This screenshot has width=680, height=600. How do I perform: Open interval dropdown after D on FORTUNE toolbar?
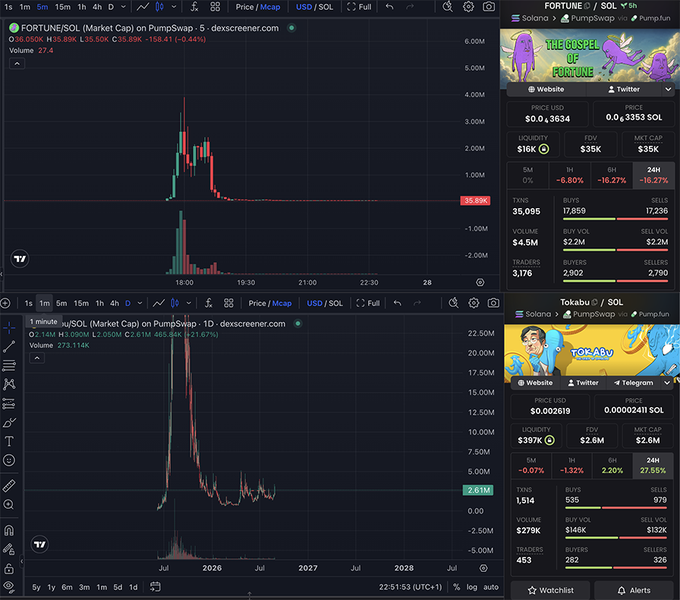coord(123,7)
